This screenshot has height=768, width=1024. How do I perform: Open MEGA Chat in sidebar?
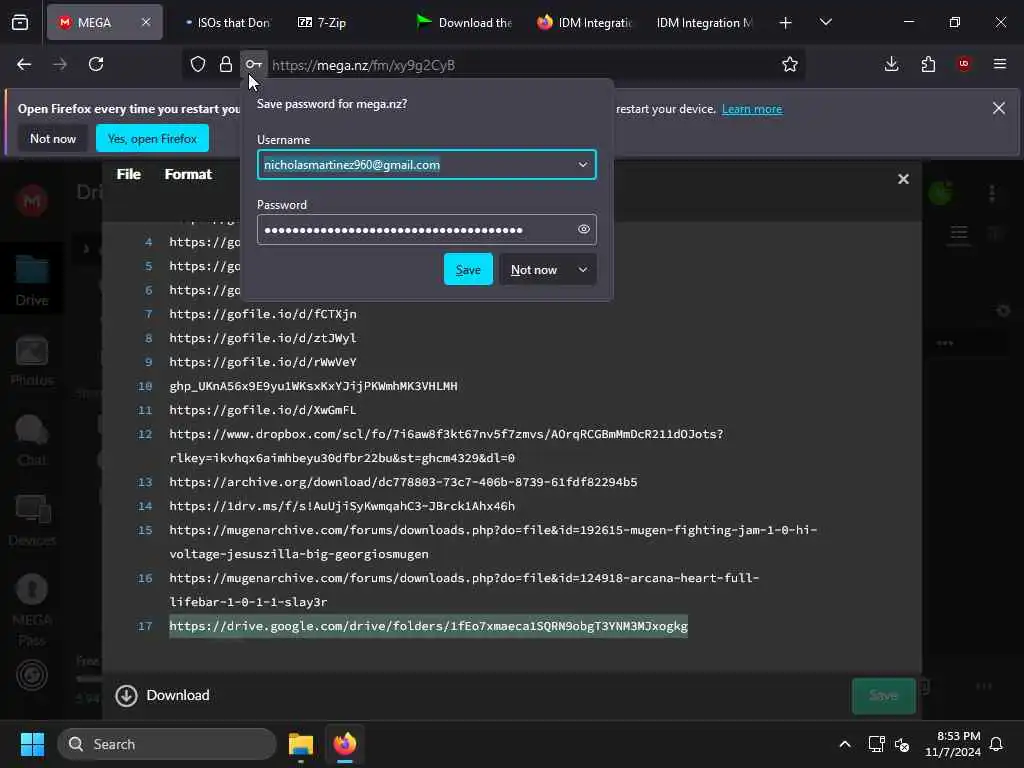point(32,441)
